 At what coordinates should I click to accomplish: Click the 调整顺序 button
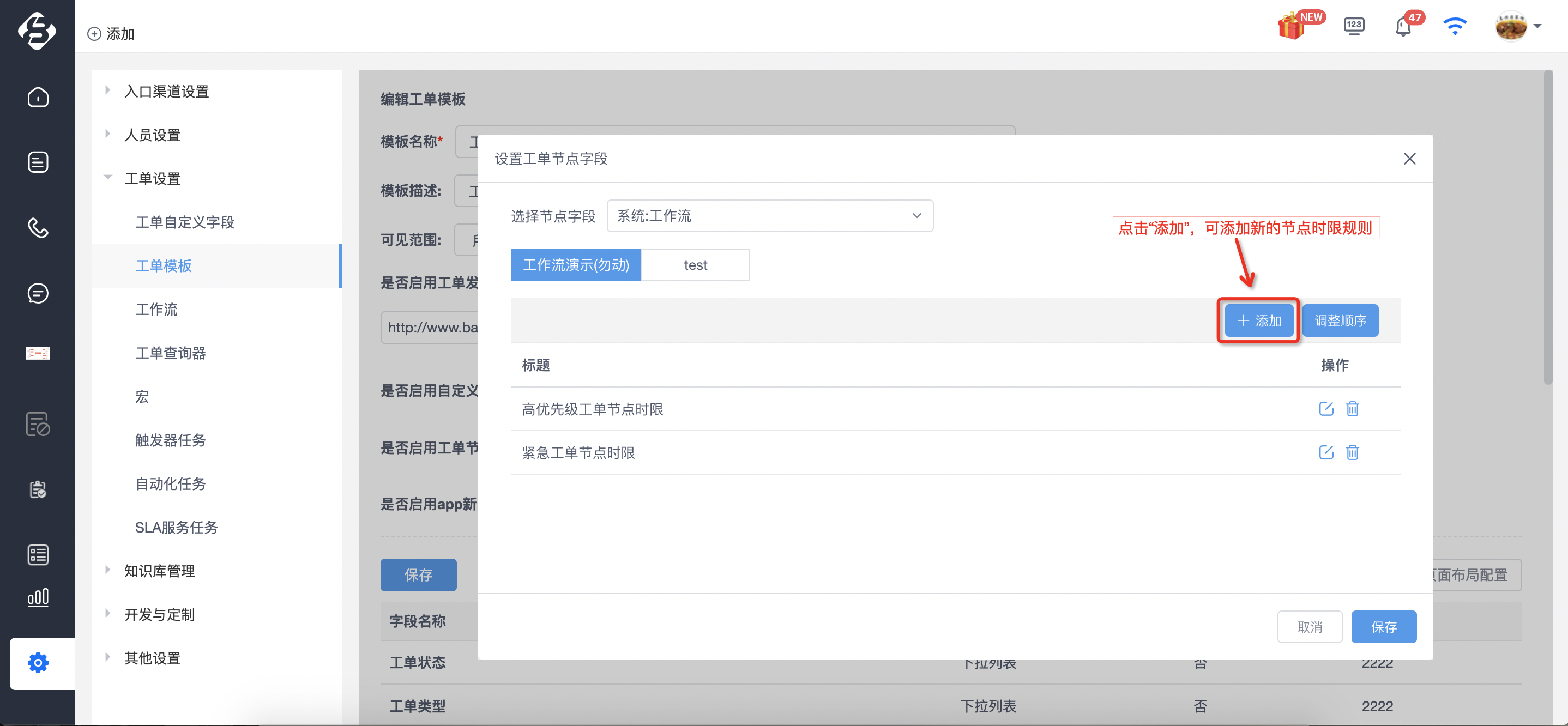1340,320
